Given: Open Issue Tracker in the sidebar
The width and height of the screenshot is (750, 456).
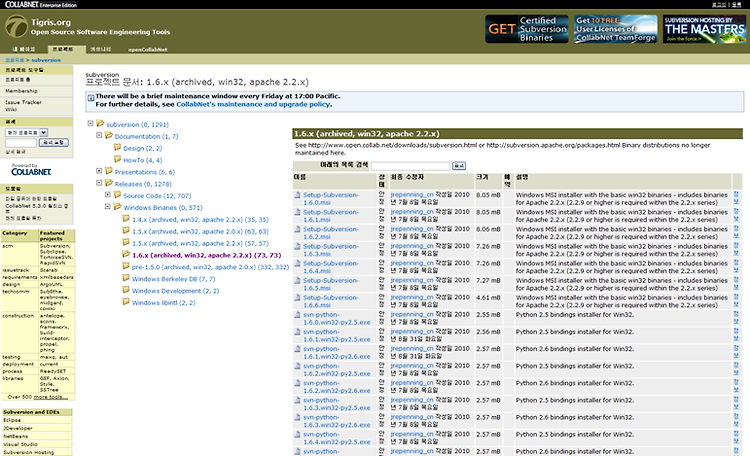Looking at the screenshot, I should point(23,102).
